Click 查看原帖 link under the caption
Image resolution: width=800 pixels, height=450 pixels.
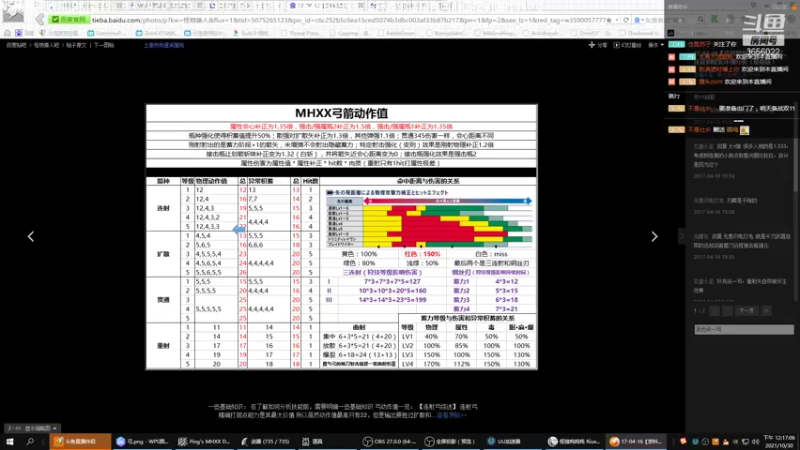click(451, 415)
